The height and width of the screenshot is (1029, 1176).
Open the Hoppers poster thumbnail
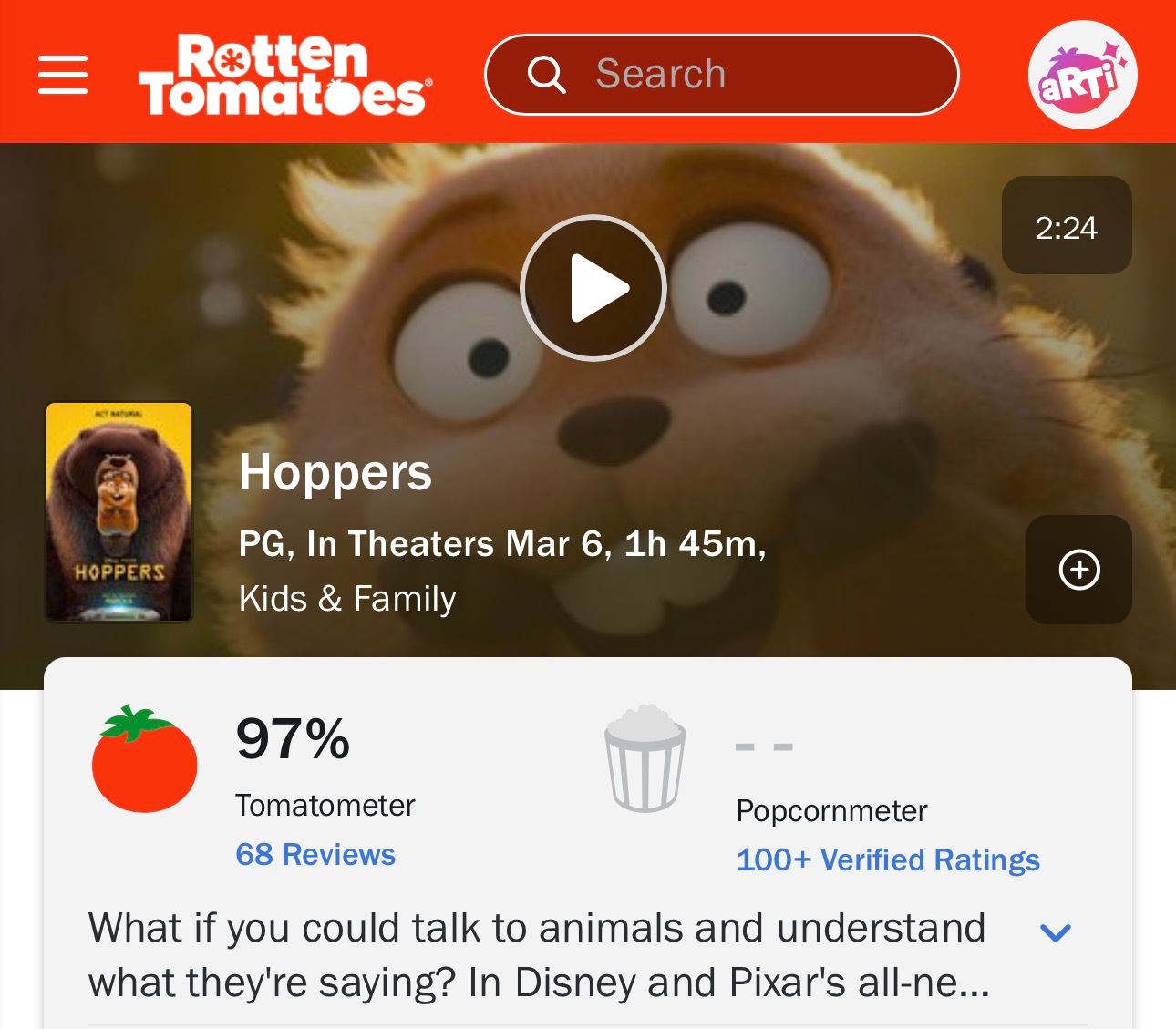point(119,512)
